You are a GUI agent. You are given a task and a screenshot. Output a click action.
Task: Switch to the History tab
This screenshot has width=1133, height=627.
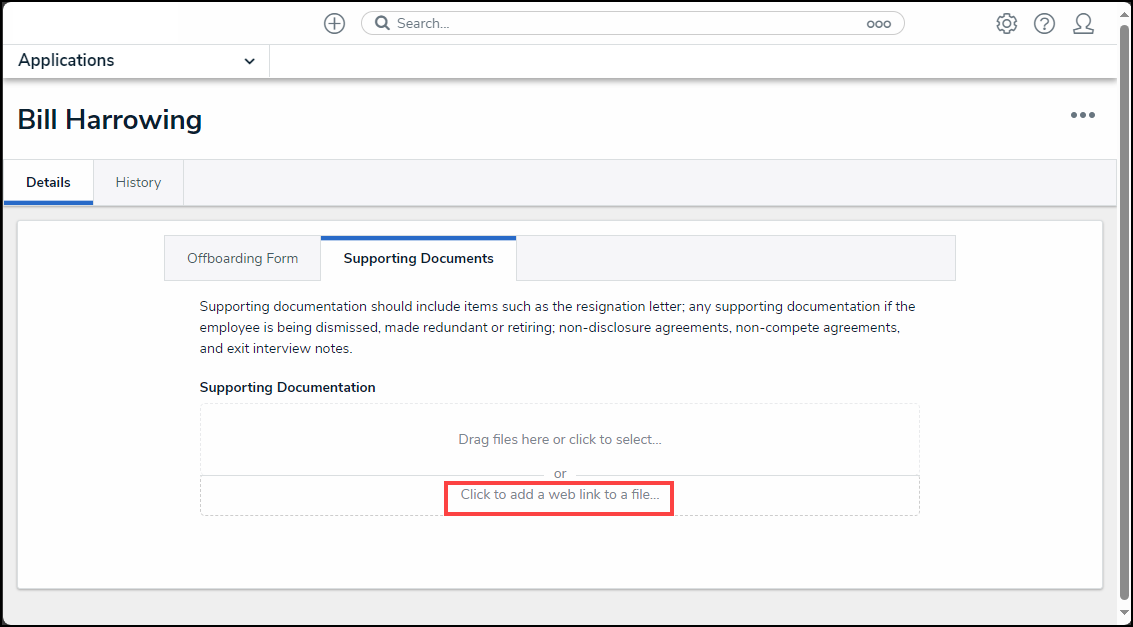(x=138, y=182)
